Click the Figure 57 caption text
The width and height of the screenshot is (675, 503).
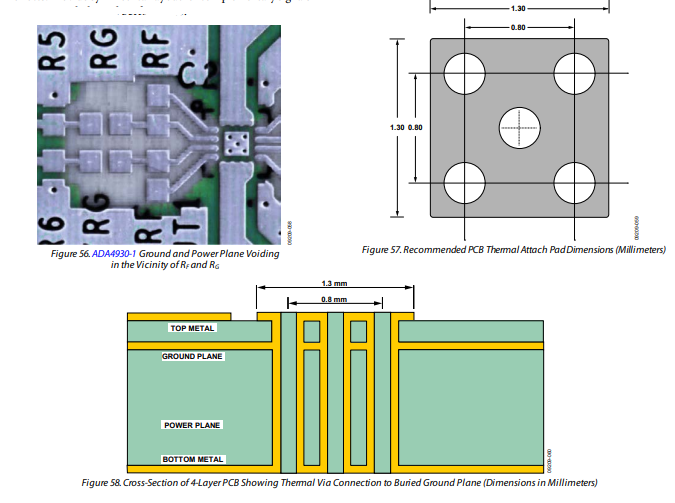pyautogui.click(x=514, y=250)
